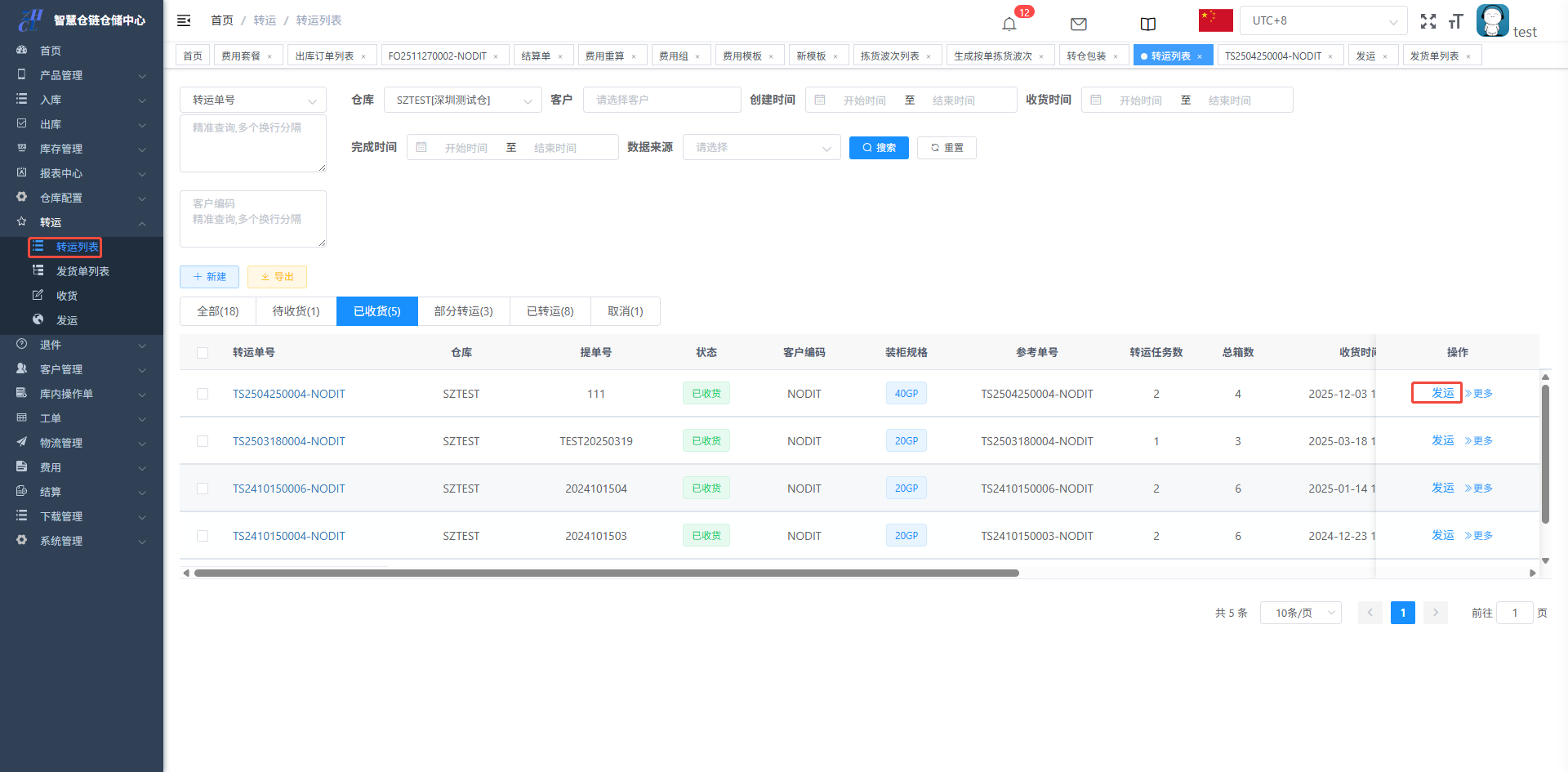Expand the 库存管理 sidebar menu
1568x772 pixels.
[x=82, y=149]
